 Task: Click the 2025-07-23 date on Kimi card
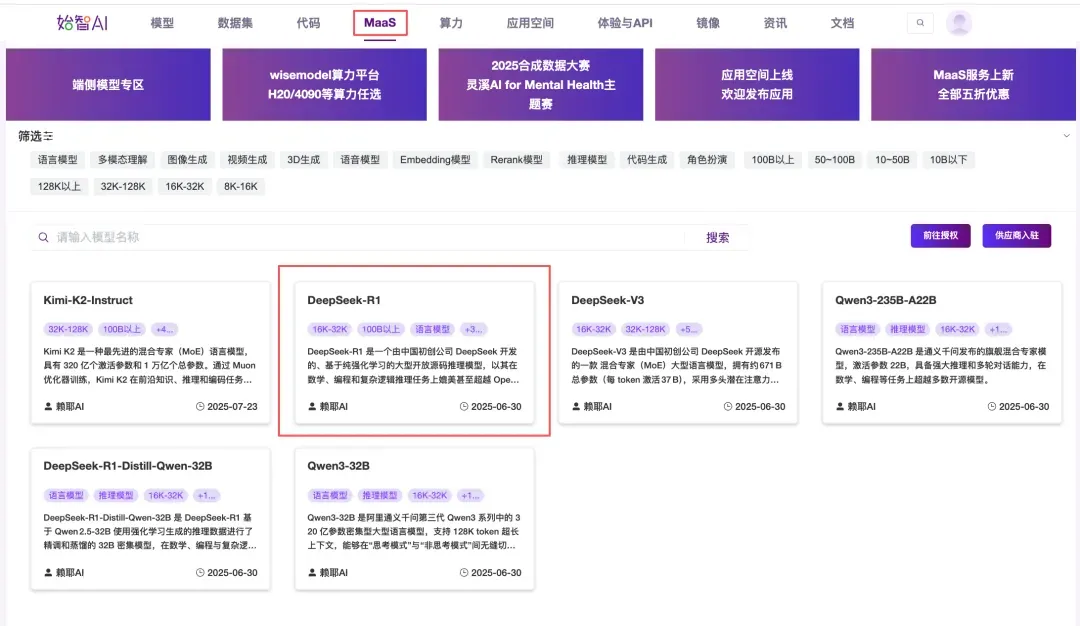click(x=227, y=406)
